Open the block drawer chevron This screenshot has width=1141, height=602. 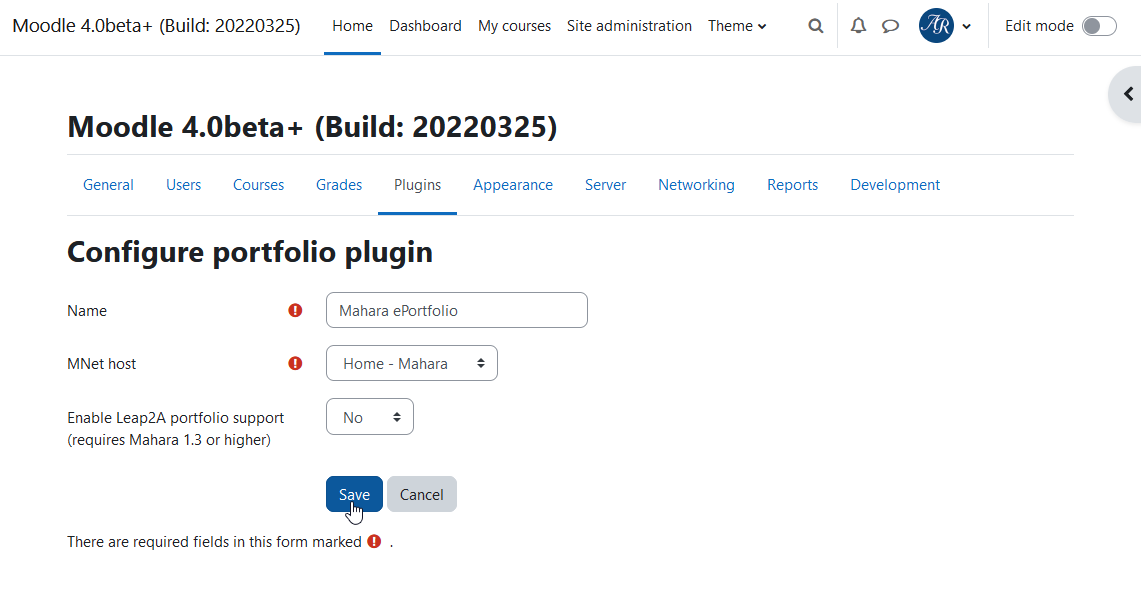pos(1128,94)
